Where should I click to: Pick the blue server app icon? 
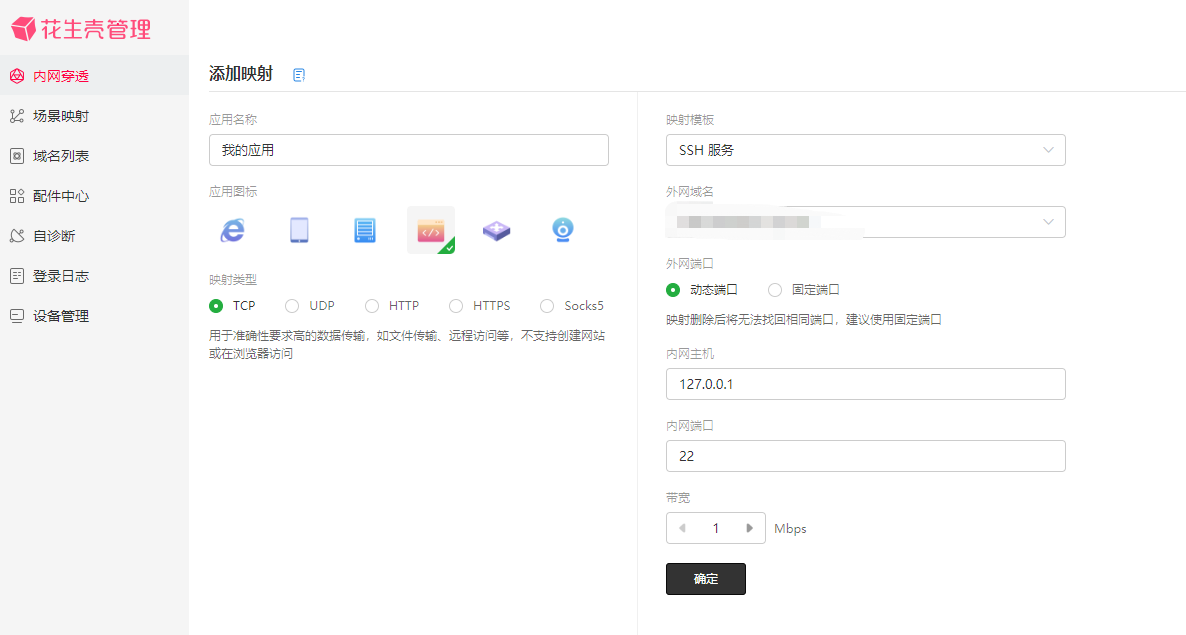pos(365,230)
